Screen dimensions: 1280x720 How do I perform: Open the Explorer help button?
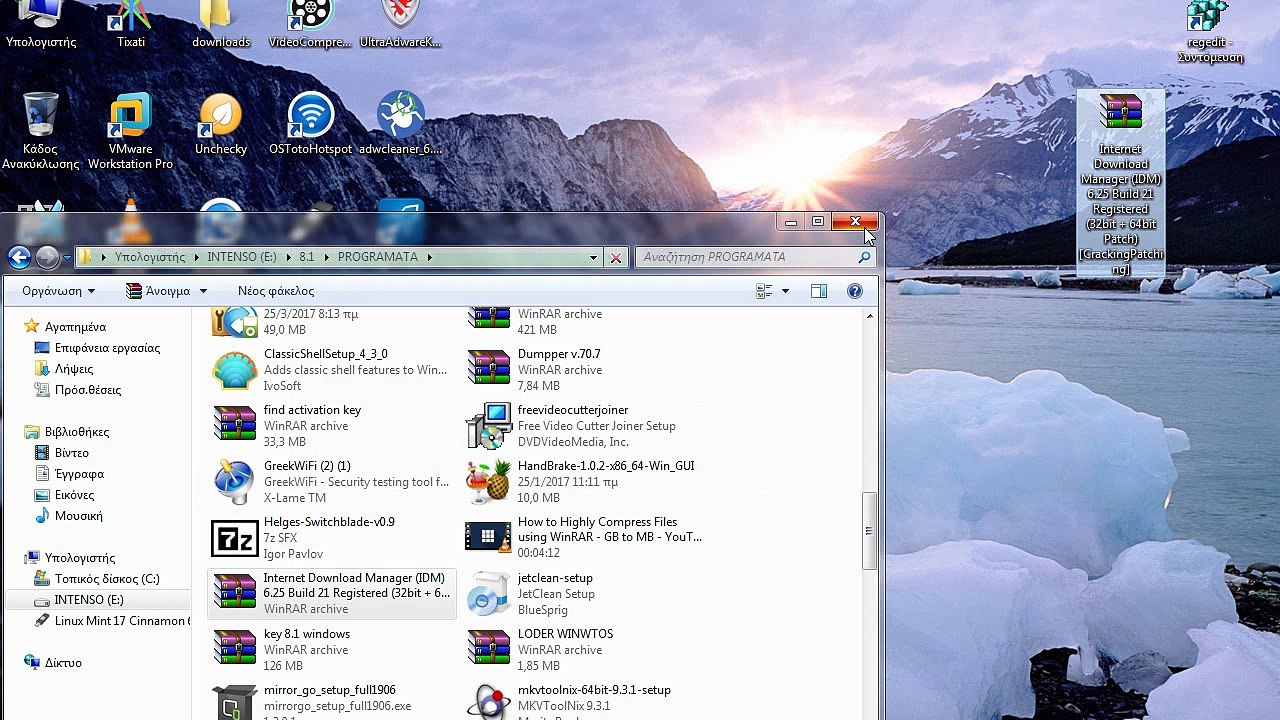[855, 291]
